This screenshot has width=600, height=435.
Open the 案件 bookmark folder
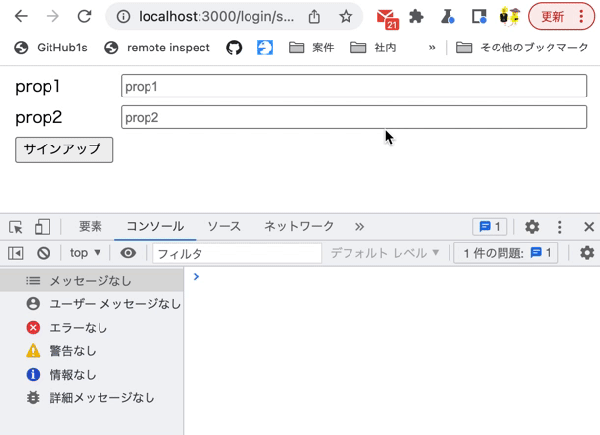click(311, 47)
